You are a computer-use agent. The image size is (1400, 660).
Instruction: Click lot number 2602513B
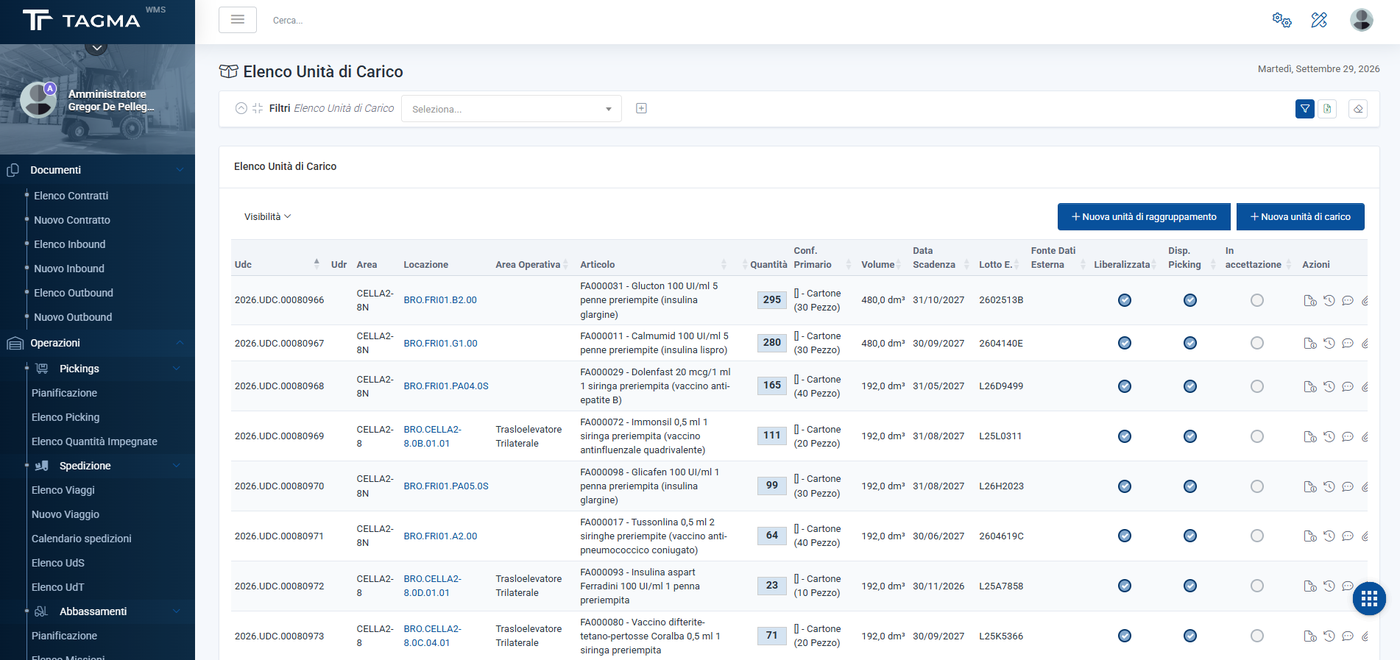coord(1001,300)
